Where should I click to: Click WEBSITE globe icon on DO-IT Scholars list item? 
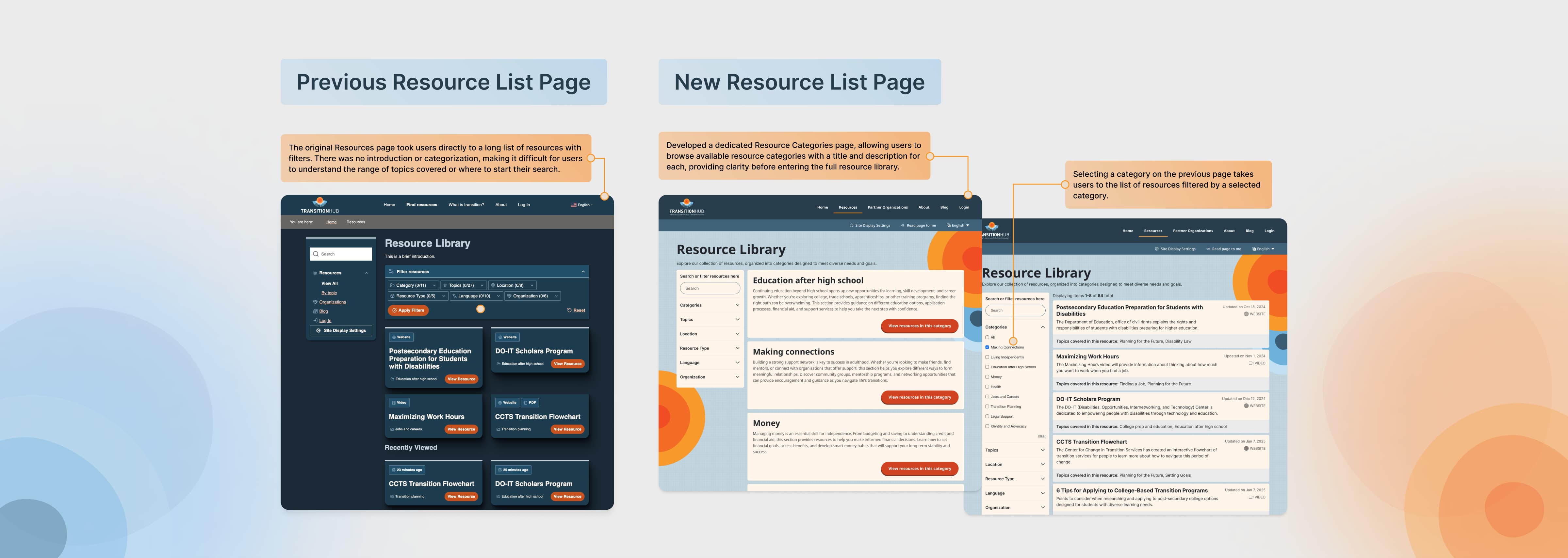click(x=1246, y=406)
